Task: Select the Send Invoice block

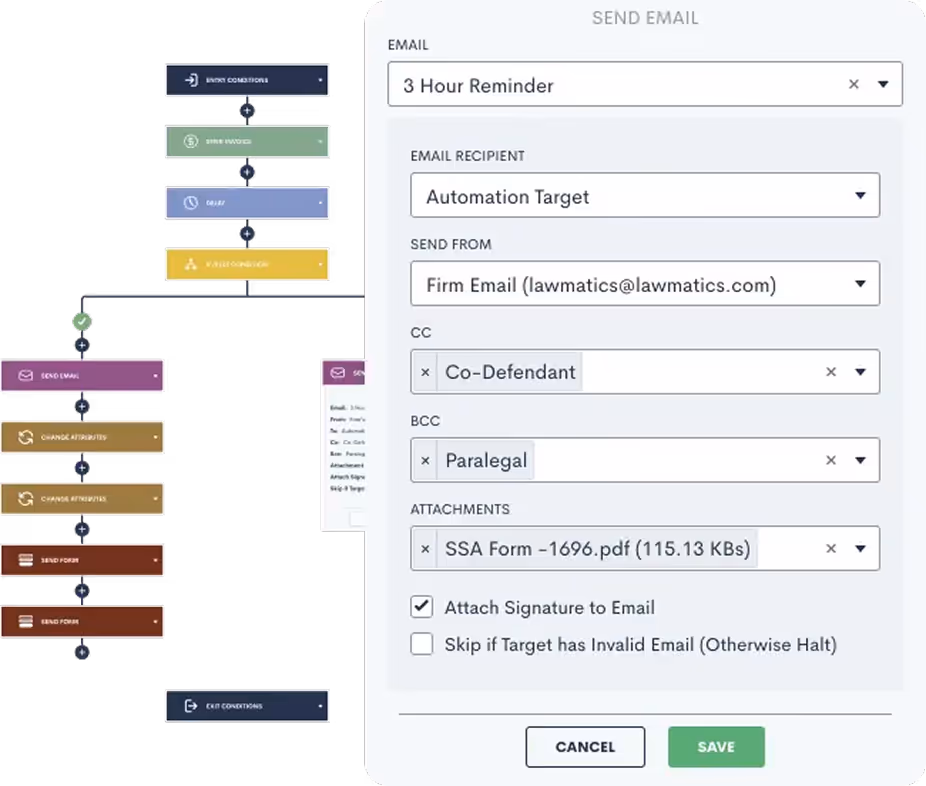Action: (247, 141)
